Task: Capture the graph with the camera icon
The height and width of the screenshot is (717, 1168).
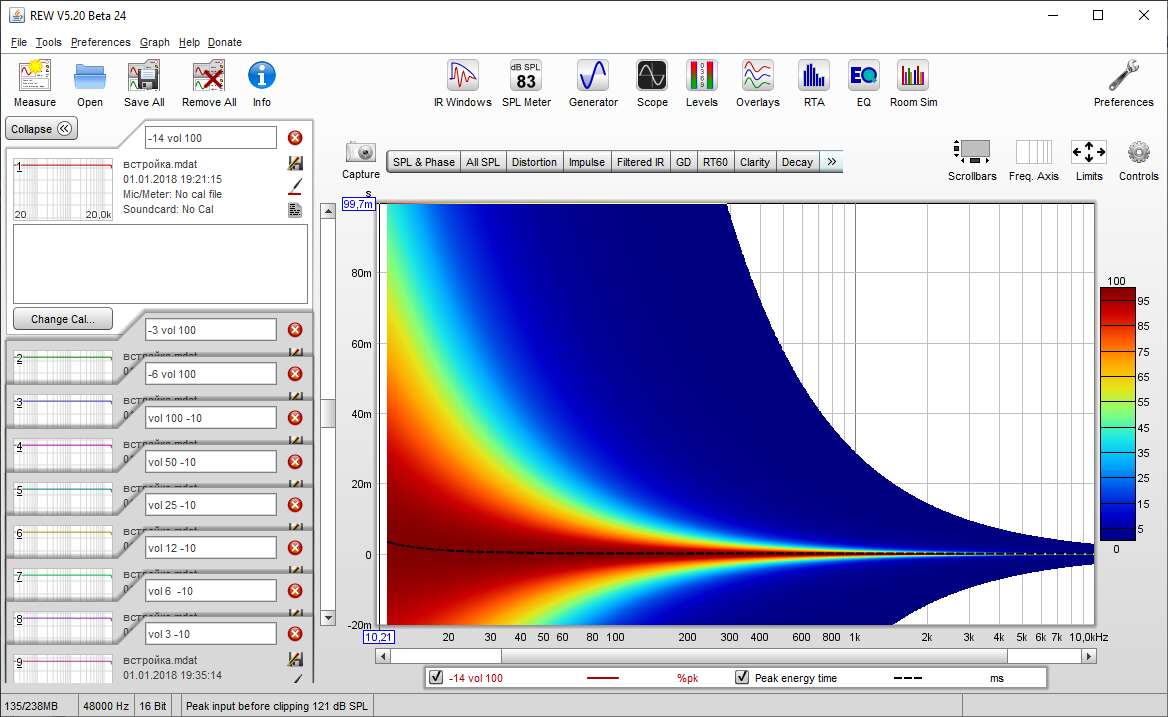Action: (x=361, y=153)
